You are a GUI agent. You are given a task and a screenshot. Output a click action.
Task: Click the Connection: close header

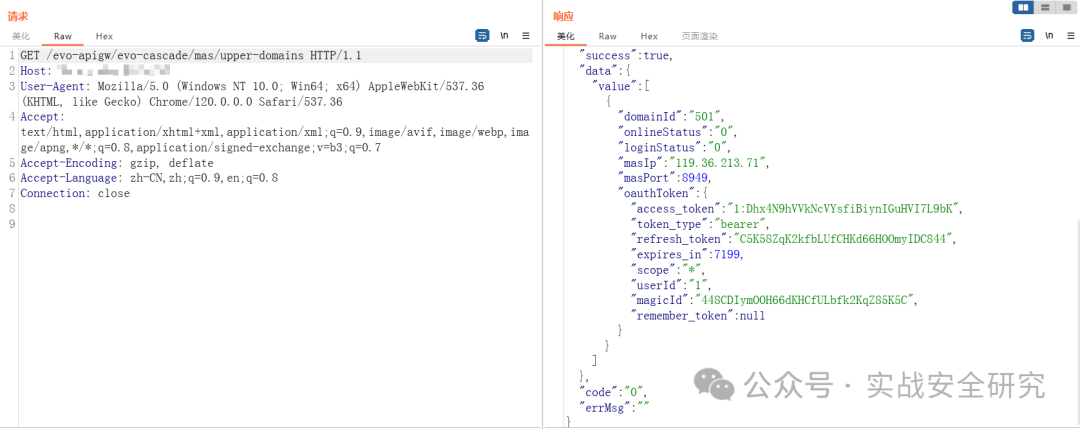(74, 193)
